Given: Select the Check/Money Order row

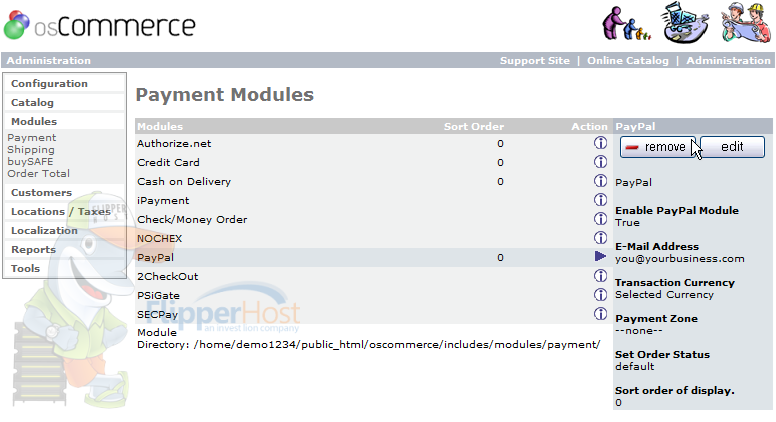Looking at the screenshot, I should click(373, 219).
